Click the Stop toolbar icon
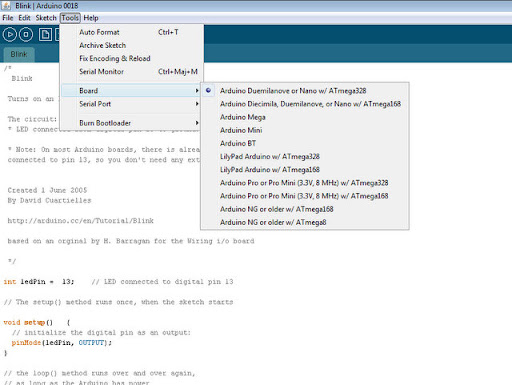Image resolution: width=512 pixels, height=385 pixels. pyautogui.click(x=26, y=34)
